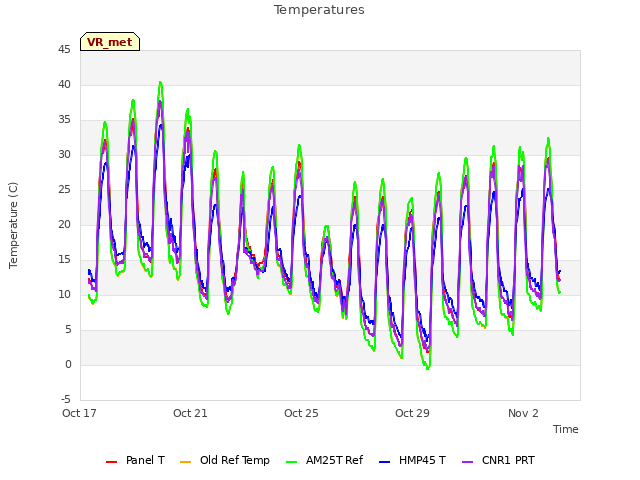Click the y-axis value 45

[64, 50]
